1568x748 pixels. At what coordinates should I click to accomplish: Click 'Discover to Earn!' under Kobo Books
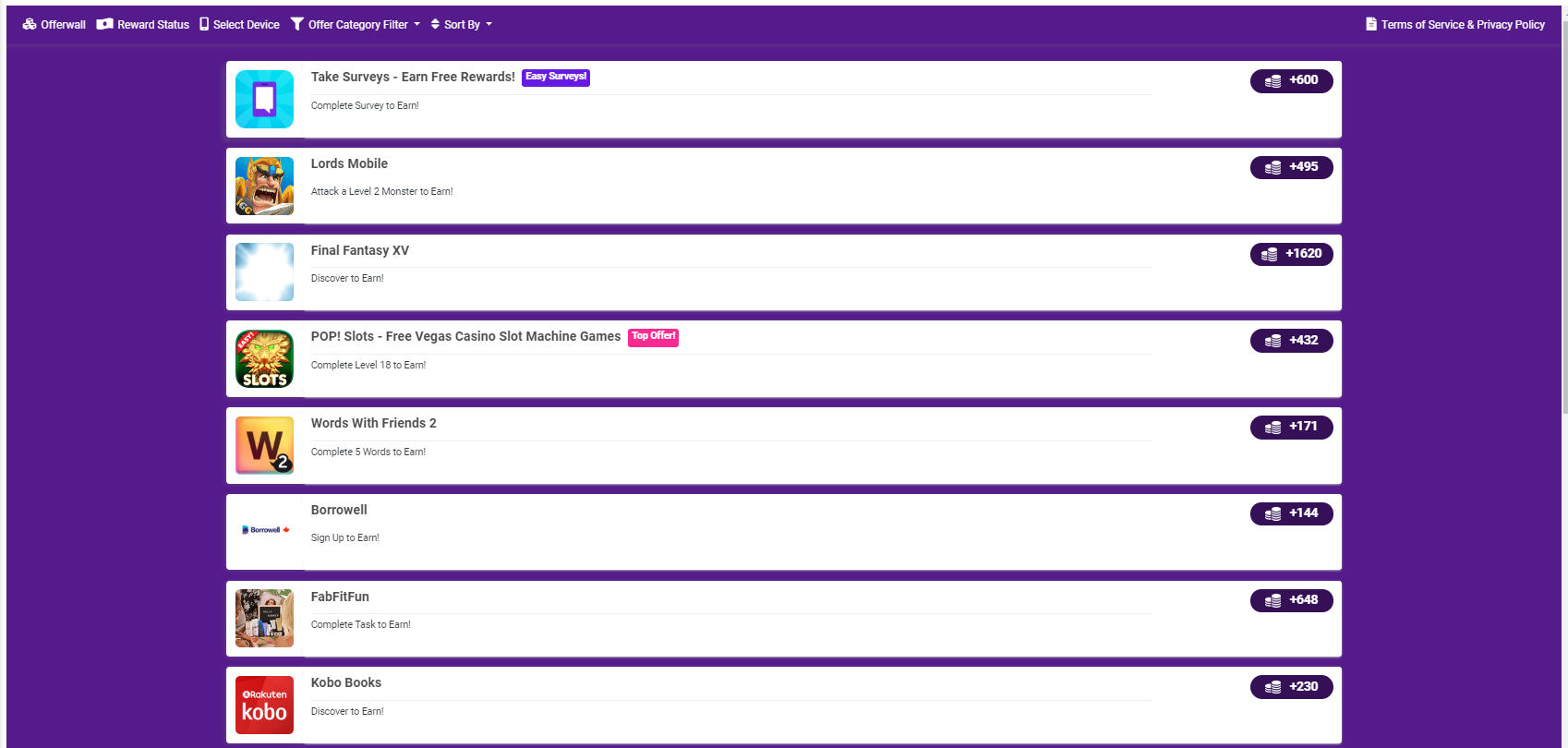coord(347,711)
